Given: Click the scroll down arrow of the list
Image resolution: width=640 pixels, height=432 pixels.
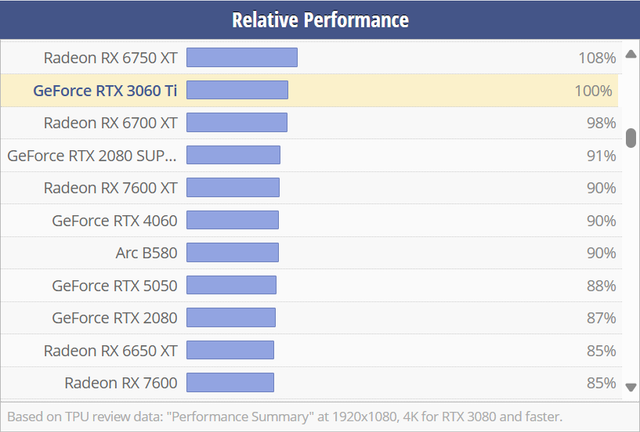Looking at the screenshot, I should (631, 386).
